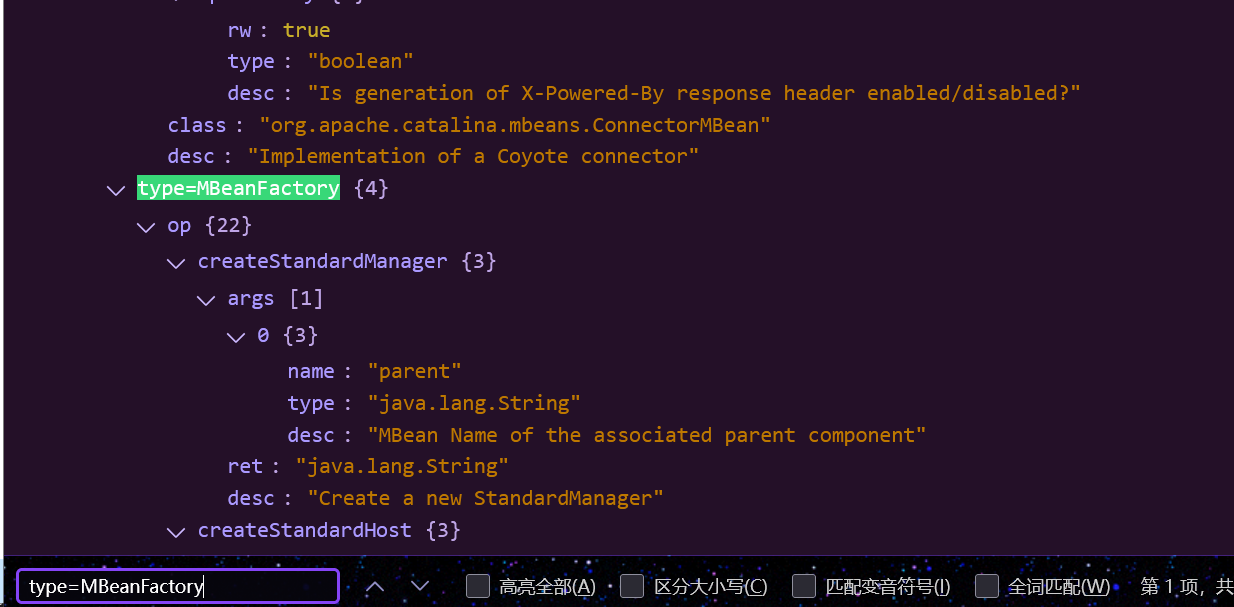The width and height of the screenshot is (1234, 607).
Task: Click the find previous match arrow
Action: 375,586
